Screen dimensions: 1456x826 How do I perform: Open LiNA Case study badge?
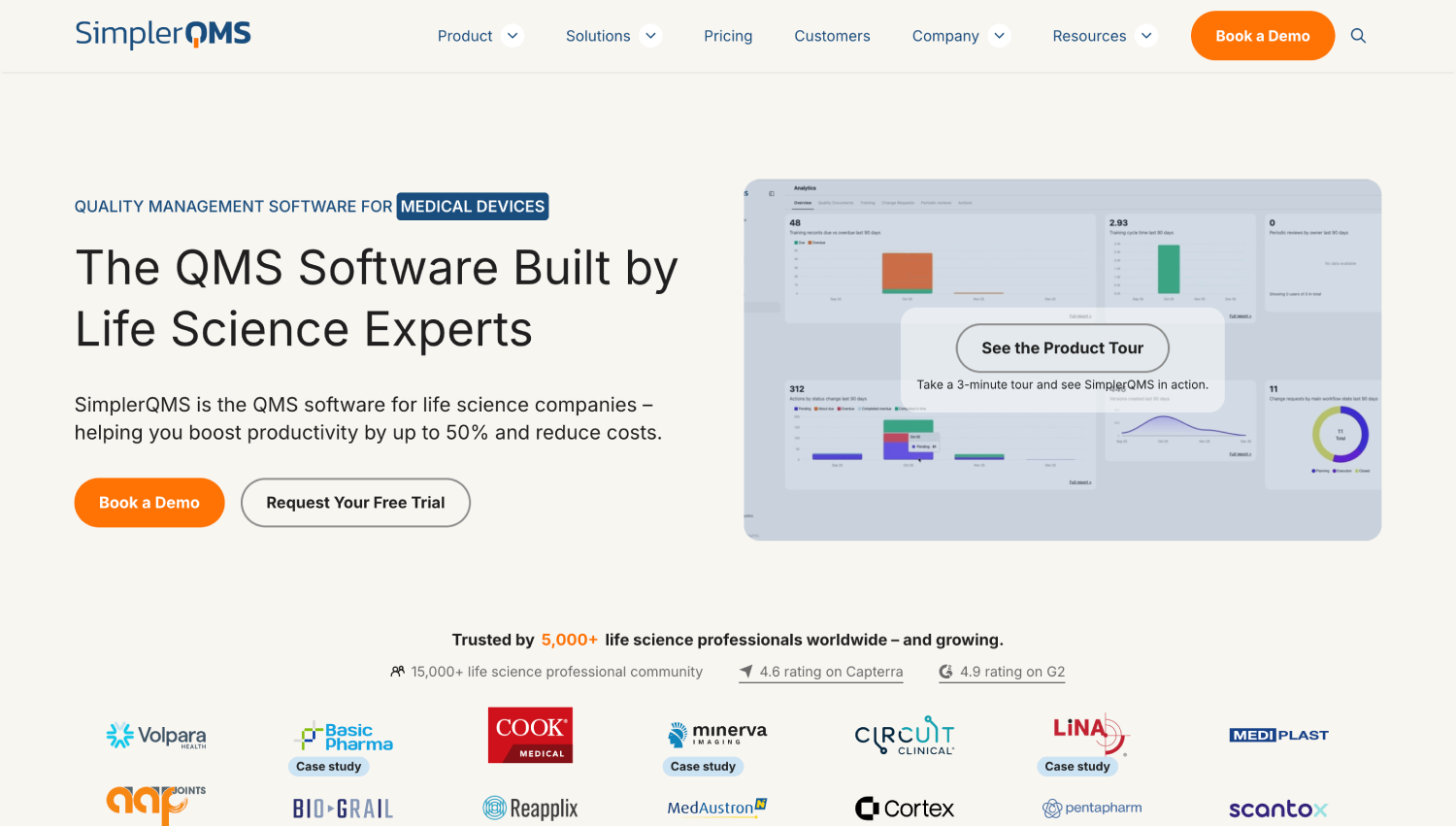[x=1077, y=767]
